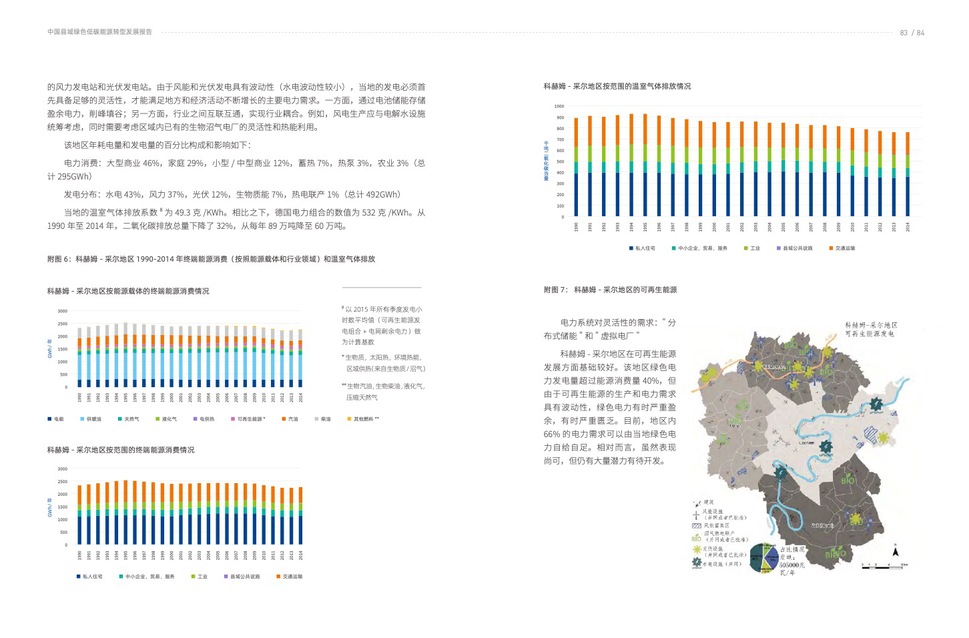The image size is (969, 638).
Task: Click the sun icon beside the eastern hatched zone
Action: coord(883,438)
